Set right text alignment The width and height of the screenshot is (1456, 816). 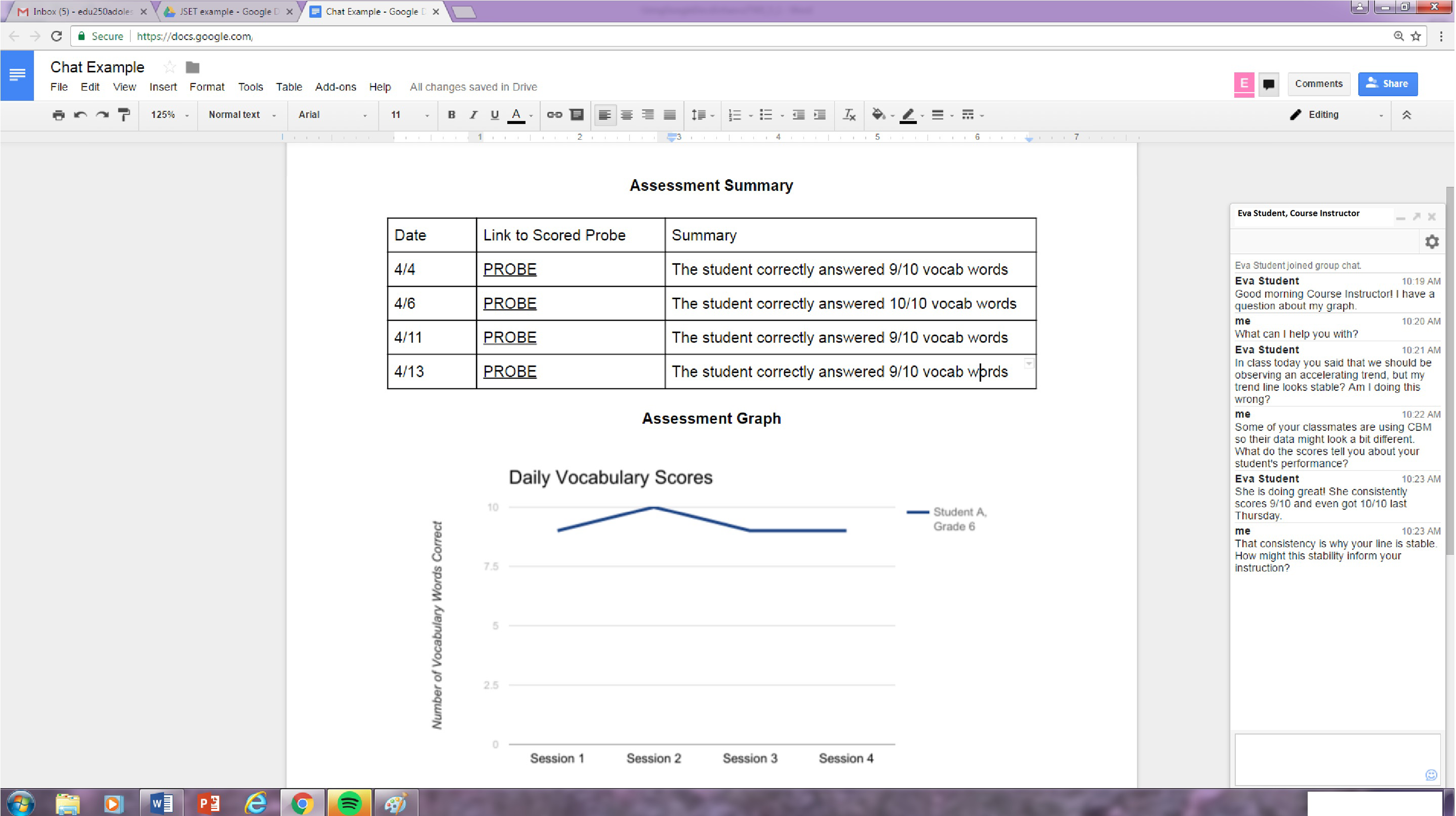click(648, 115)
